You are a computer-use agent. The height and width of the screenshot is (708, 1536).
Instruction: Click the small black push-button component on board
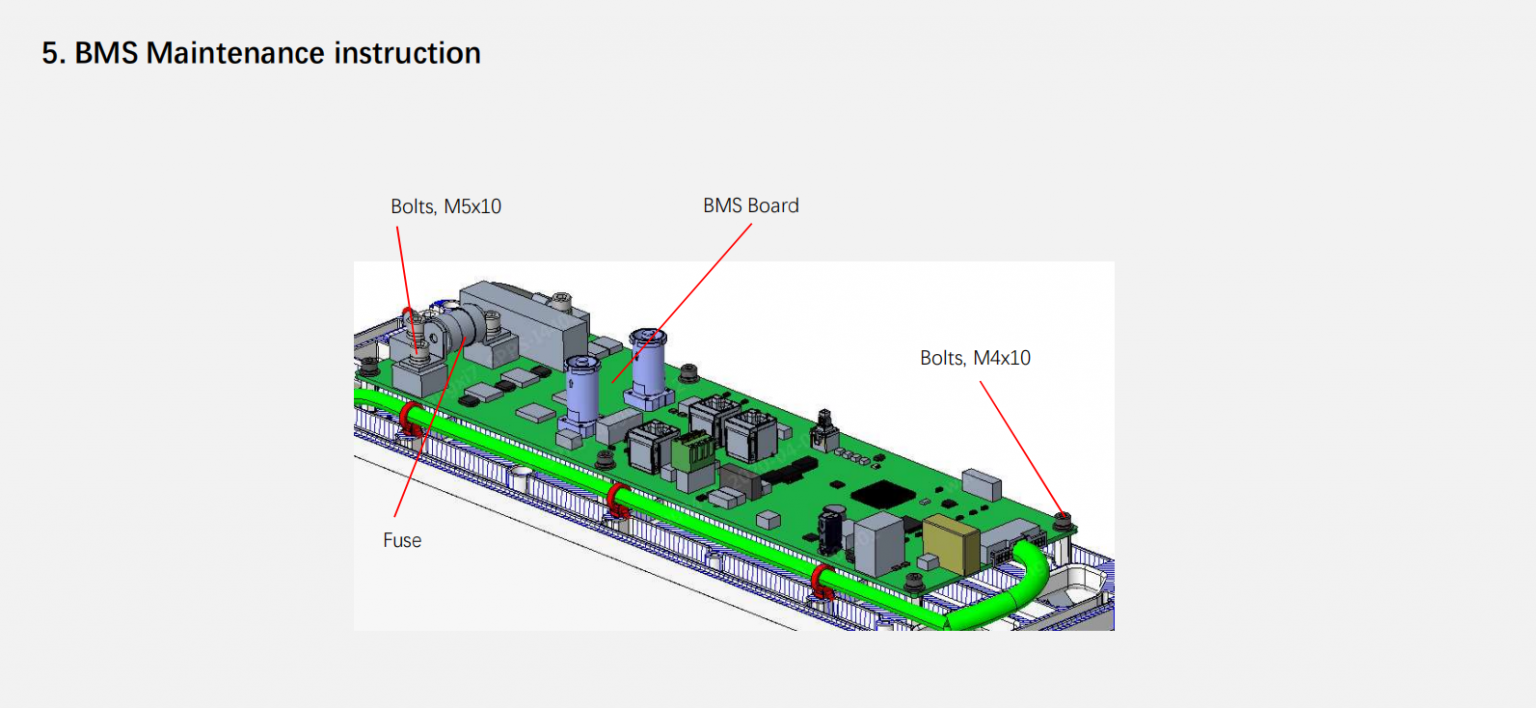[x=825, y=428]
